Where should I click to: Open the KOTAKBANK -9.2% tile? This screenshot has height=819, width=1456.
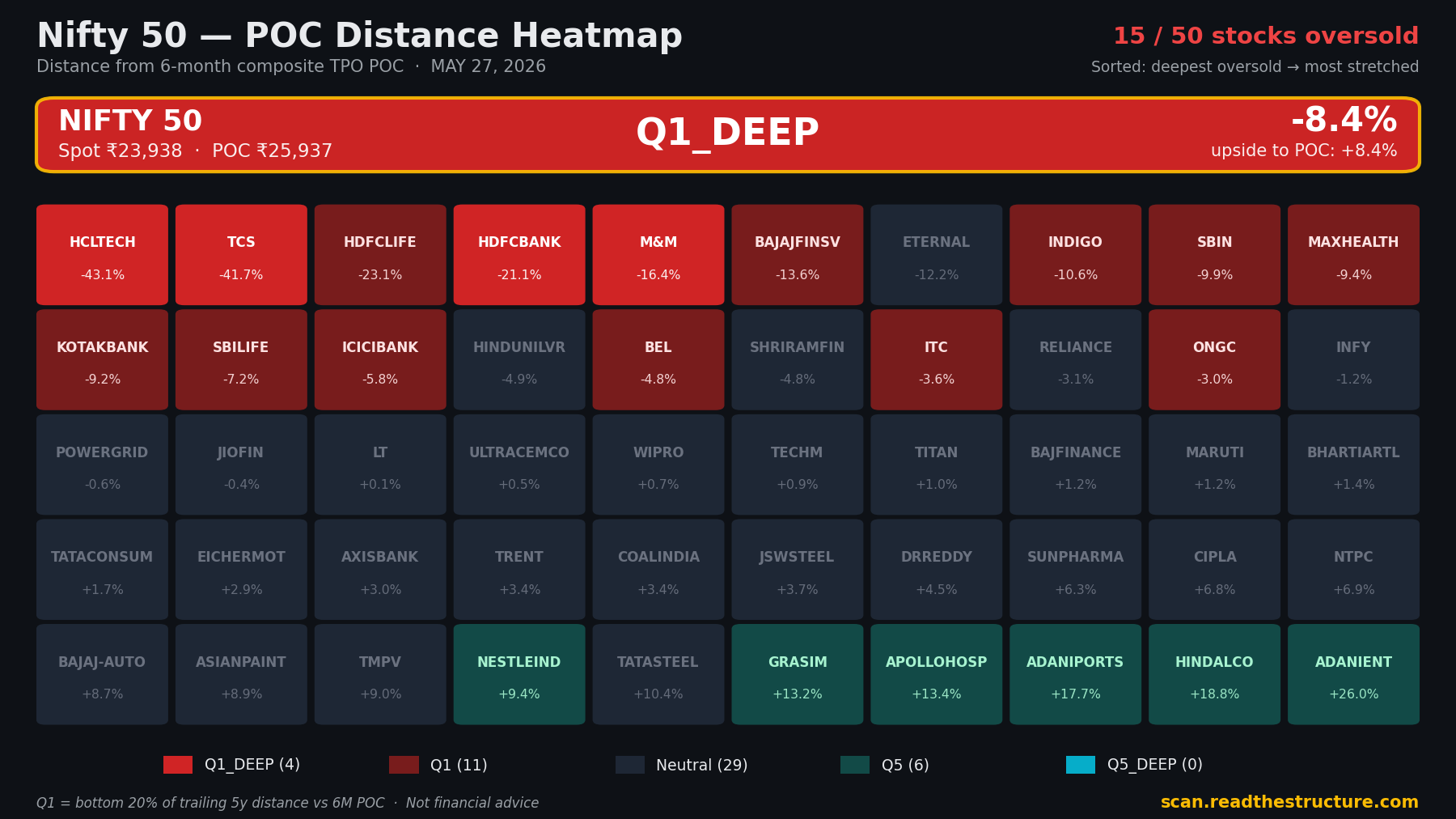(x=102, y=360)
